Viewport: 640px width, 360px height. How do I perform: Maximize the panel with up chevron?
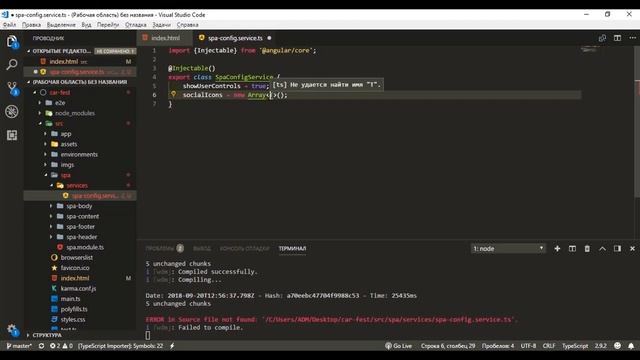click(x=602, y=249)
